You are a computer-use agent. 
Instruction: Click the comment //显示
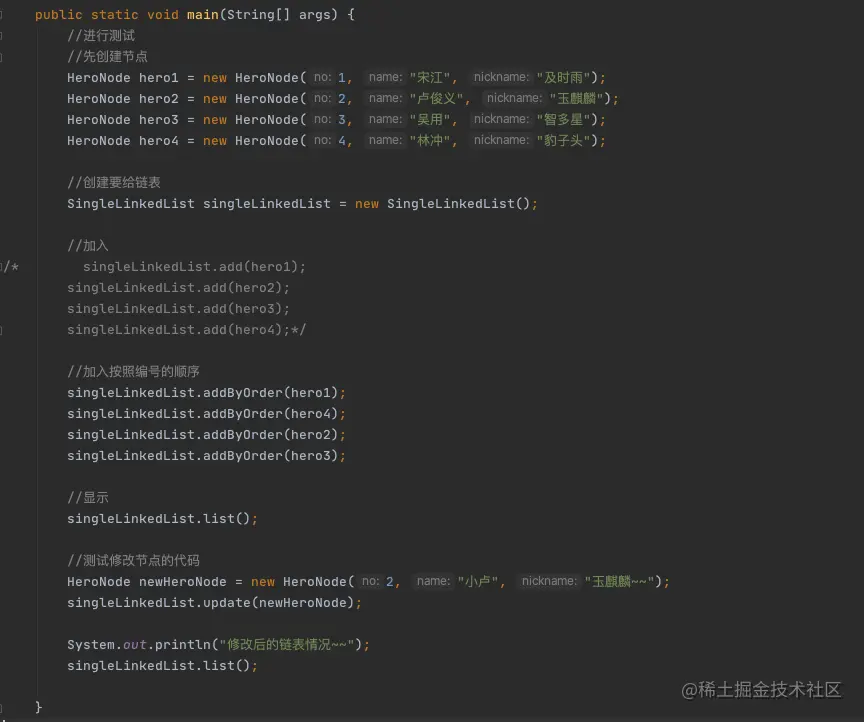88,498
